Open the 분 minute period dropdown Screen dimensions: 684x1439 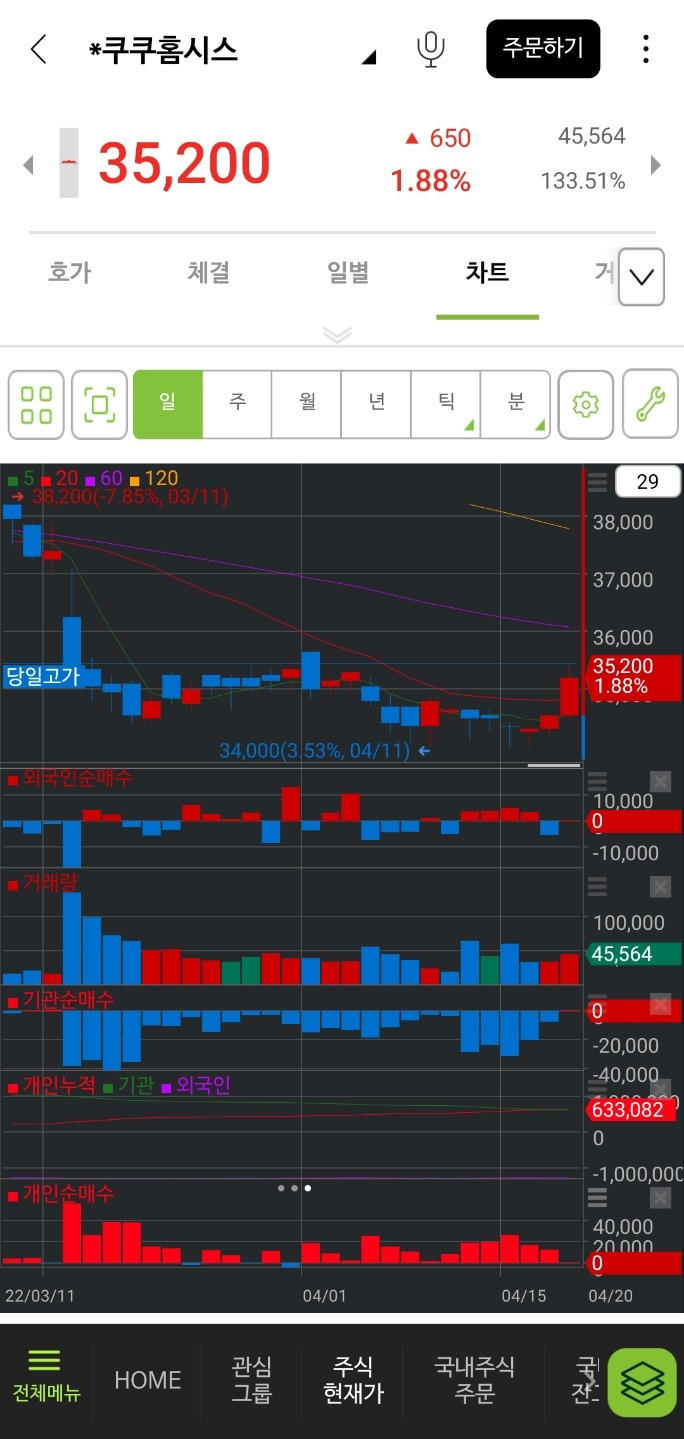[x=515, y=404]
